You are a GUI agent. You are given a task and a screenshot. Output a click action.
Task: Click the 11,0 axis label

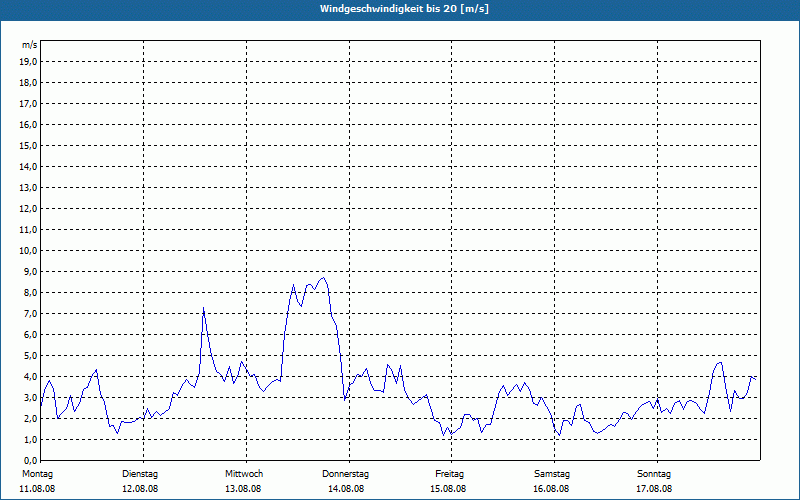(29, 230)
